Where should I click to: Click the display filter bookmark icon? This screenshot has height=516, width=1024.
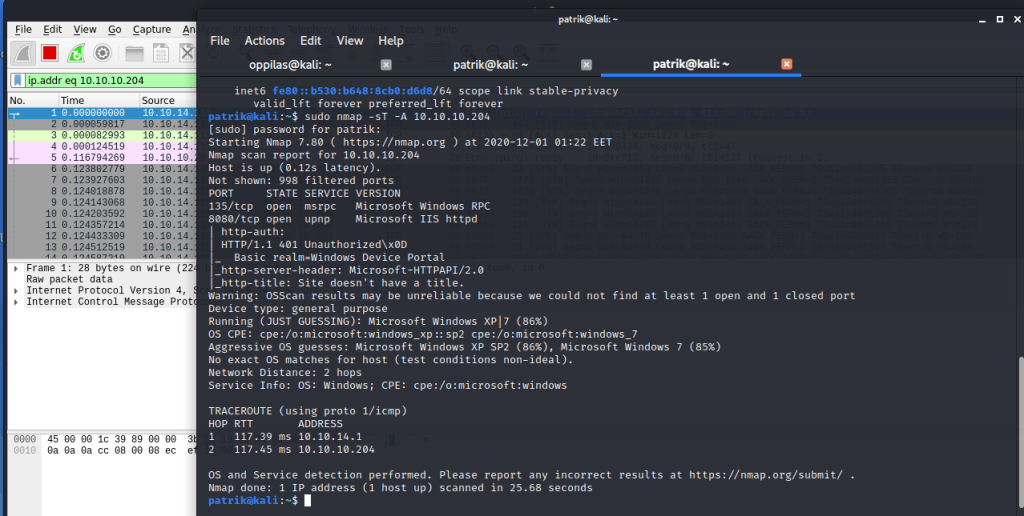coord(18,80)
